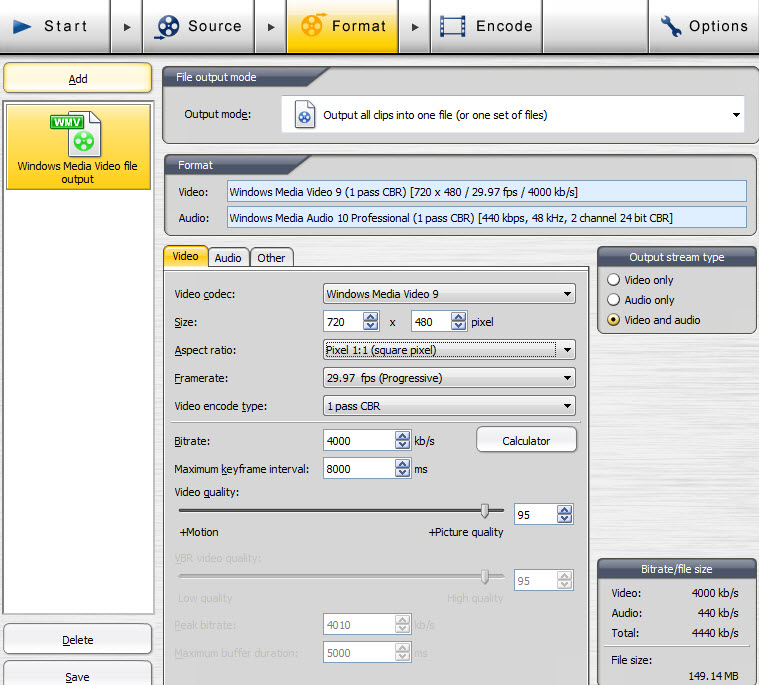Click the Video quality value stepper
This screenshot has height=685, width=759.
(564, 515)
